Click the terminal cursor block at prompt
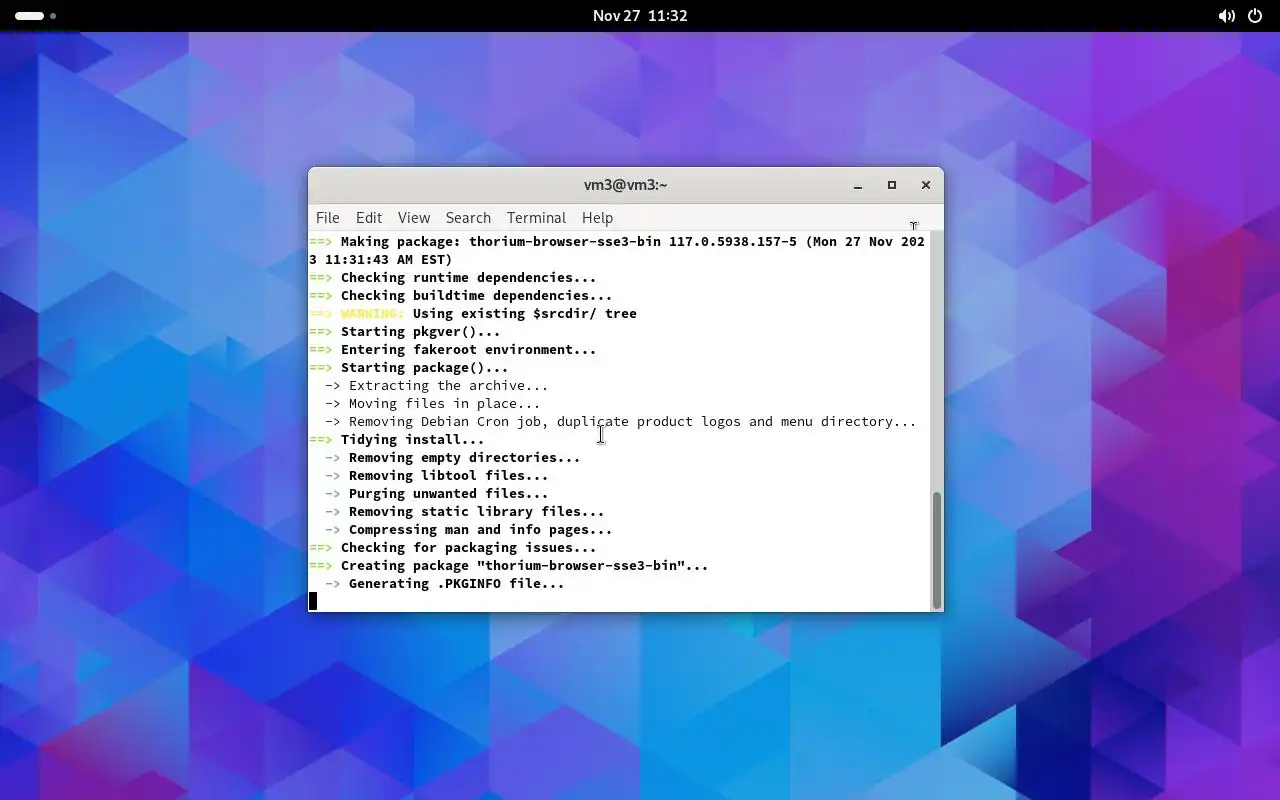This screenshot has width=1280, height=800. pyautogui.click(x=313, y=601)
